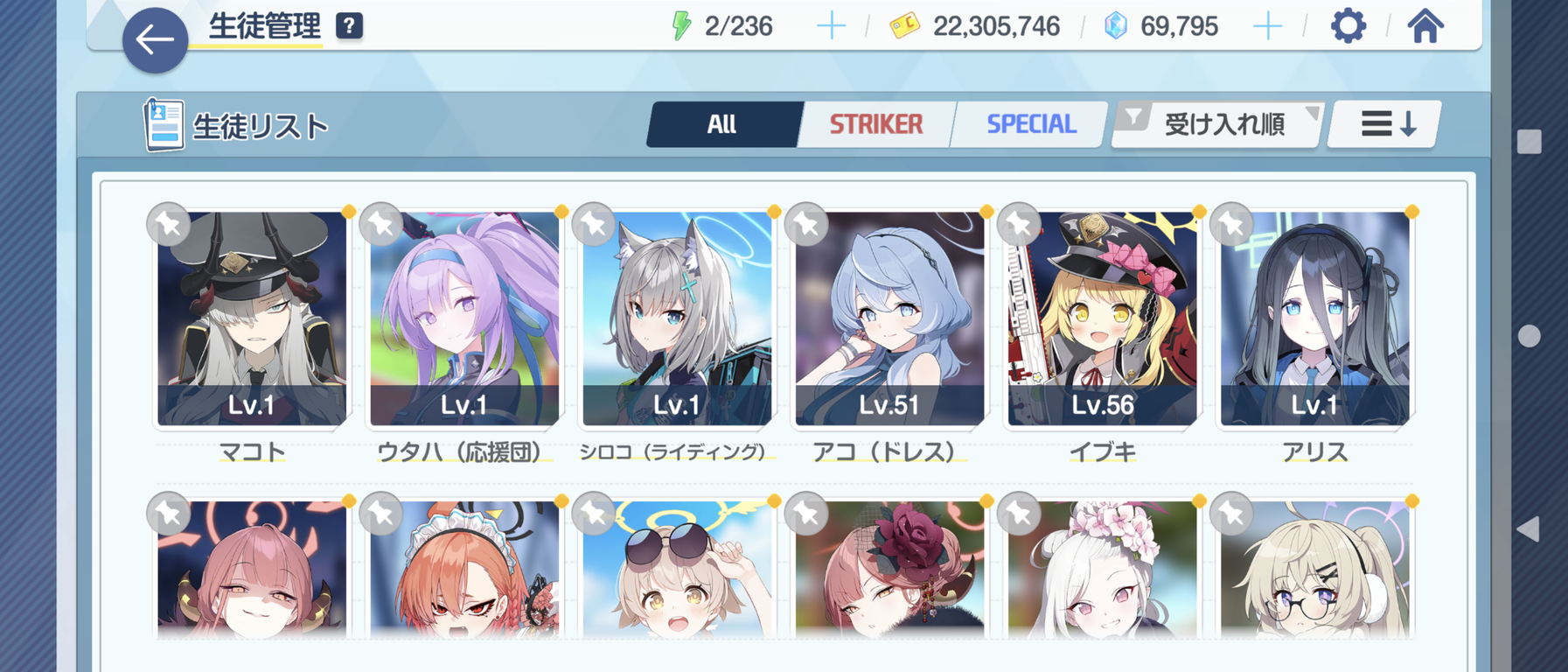Switch to the STRIKER tab

click(875, 124)
